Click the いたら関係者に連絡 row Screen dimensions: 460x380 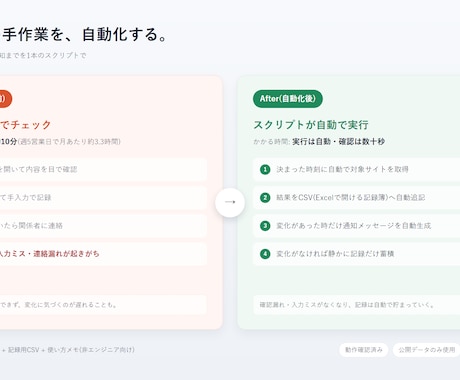(103, 226)
